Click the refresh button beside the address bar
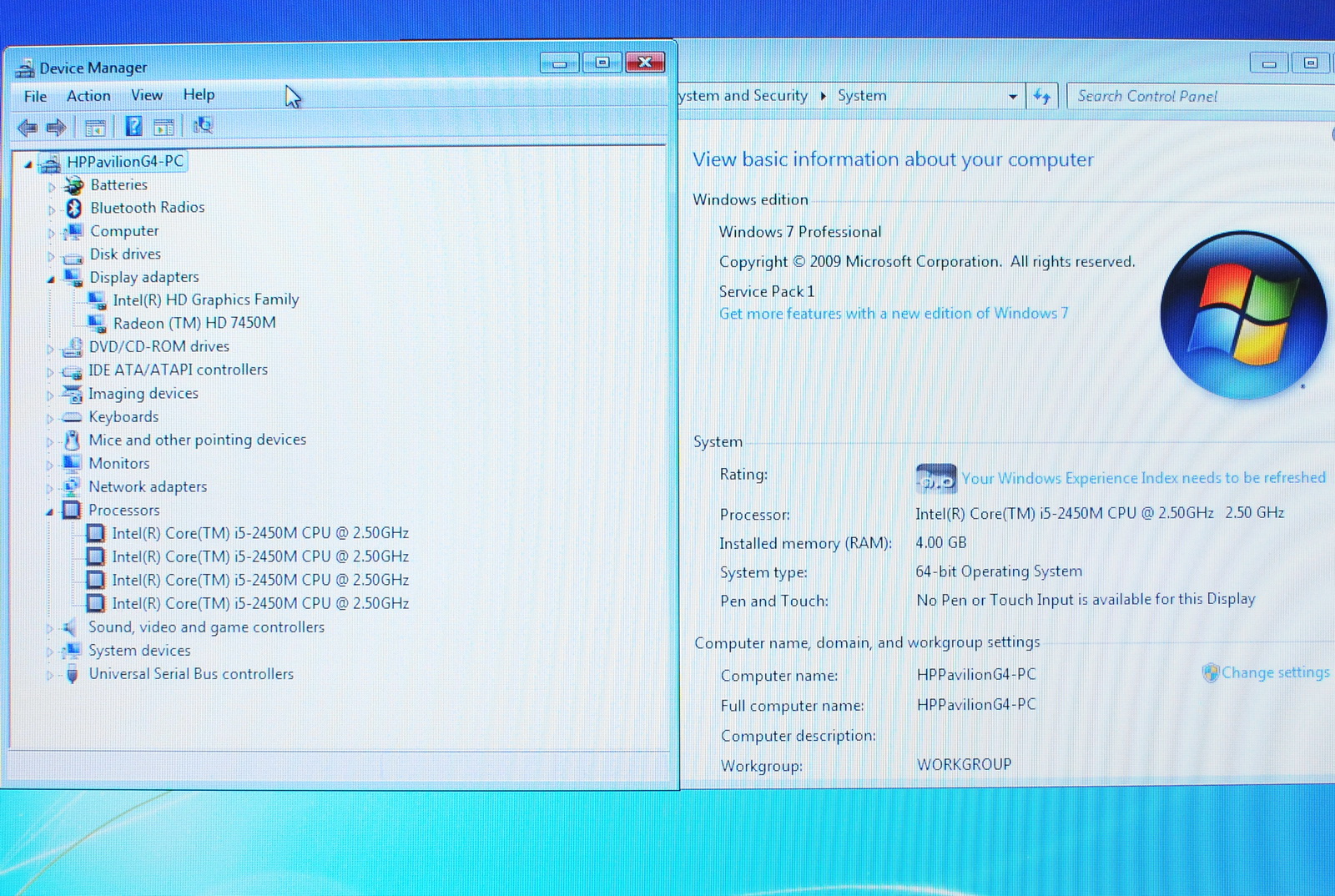The width and height of the screenshot is (1335, 896). tap(1042, 96)
